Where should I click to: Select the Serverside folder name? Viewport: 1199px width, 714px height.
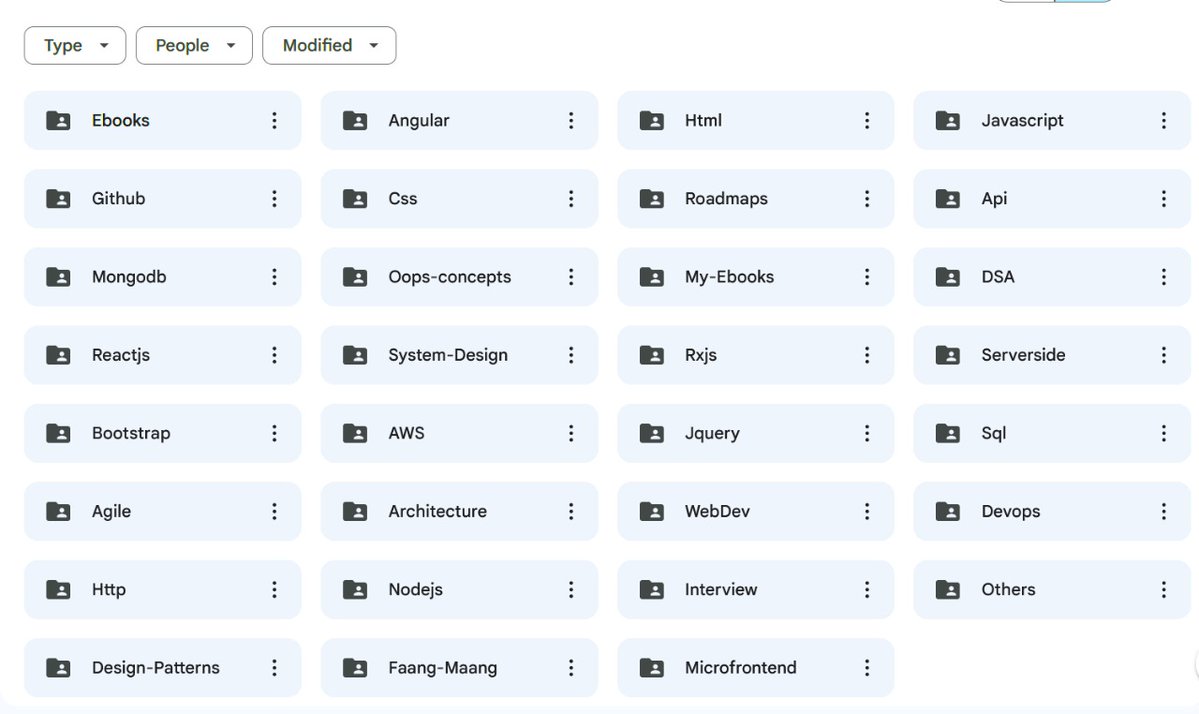pos(1023,355)
